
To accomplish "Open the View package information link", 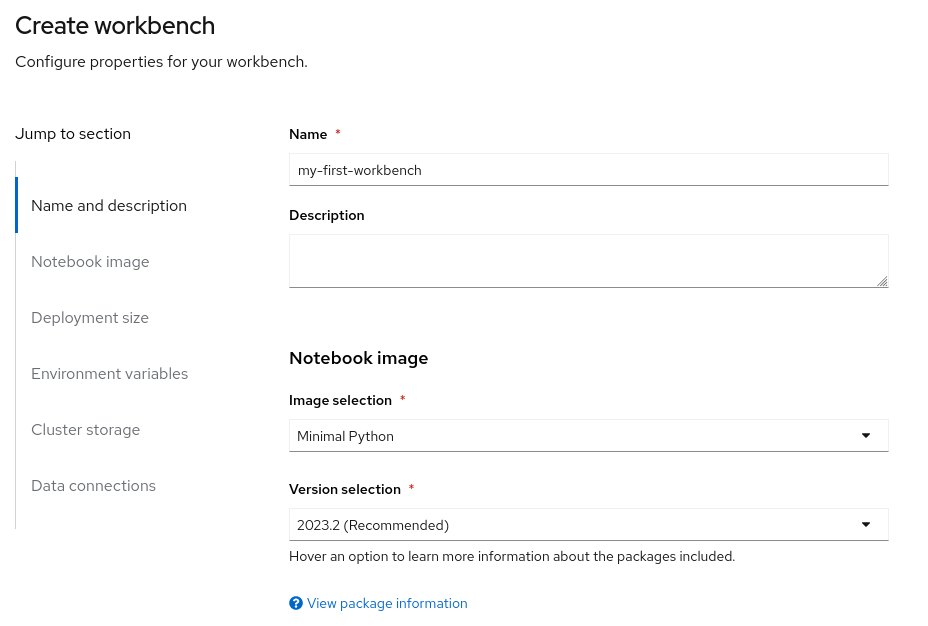I will (387, 603).
